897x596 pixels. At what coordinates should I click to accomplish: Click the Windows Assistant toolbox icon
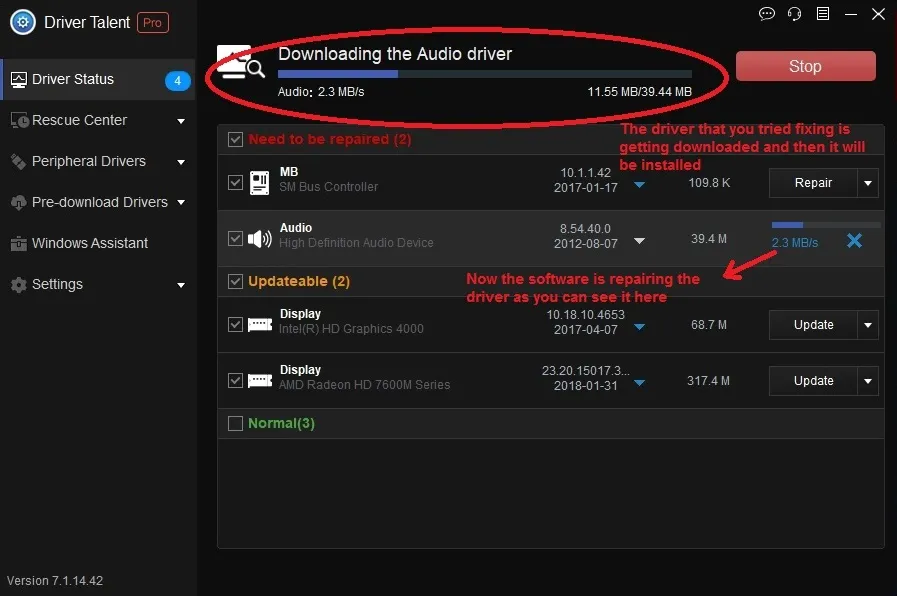[18, 244]
